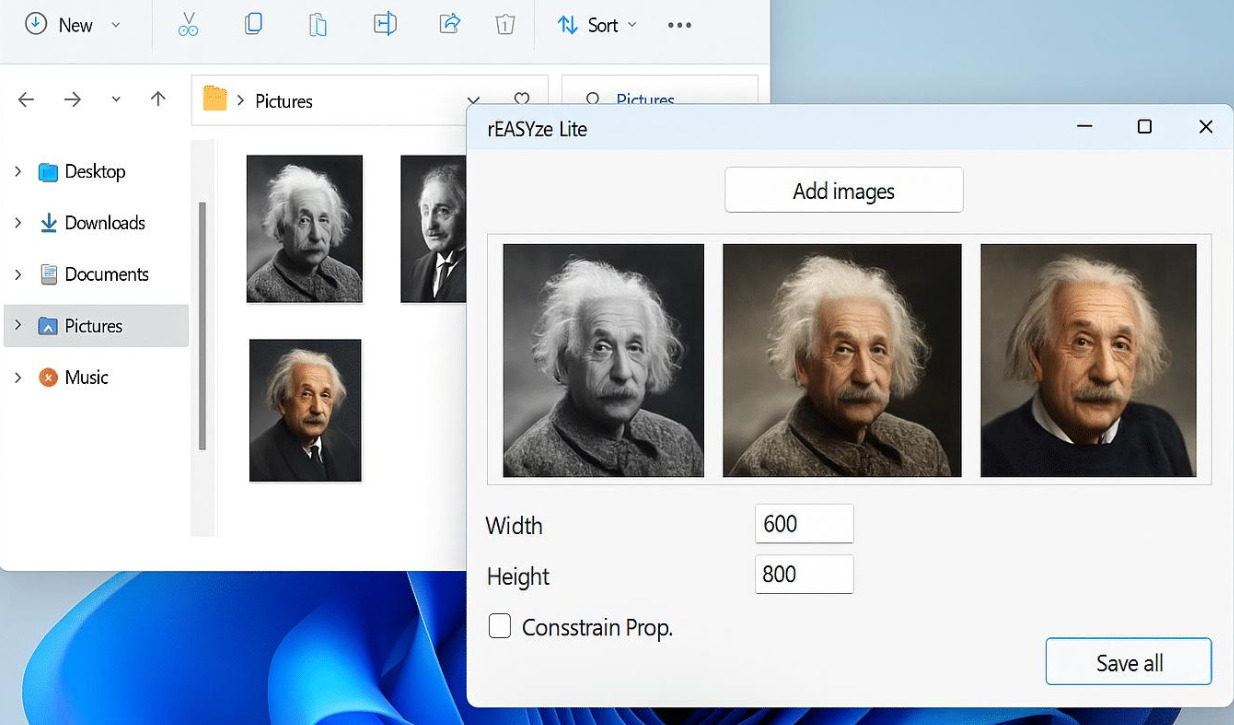The width and height of the screenshot is (1234, 725).
Task: Select the black-and-white portrait in rEASYze
Action: (603, 360)
